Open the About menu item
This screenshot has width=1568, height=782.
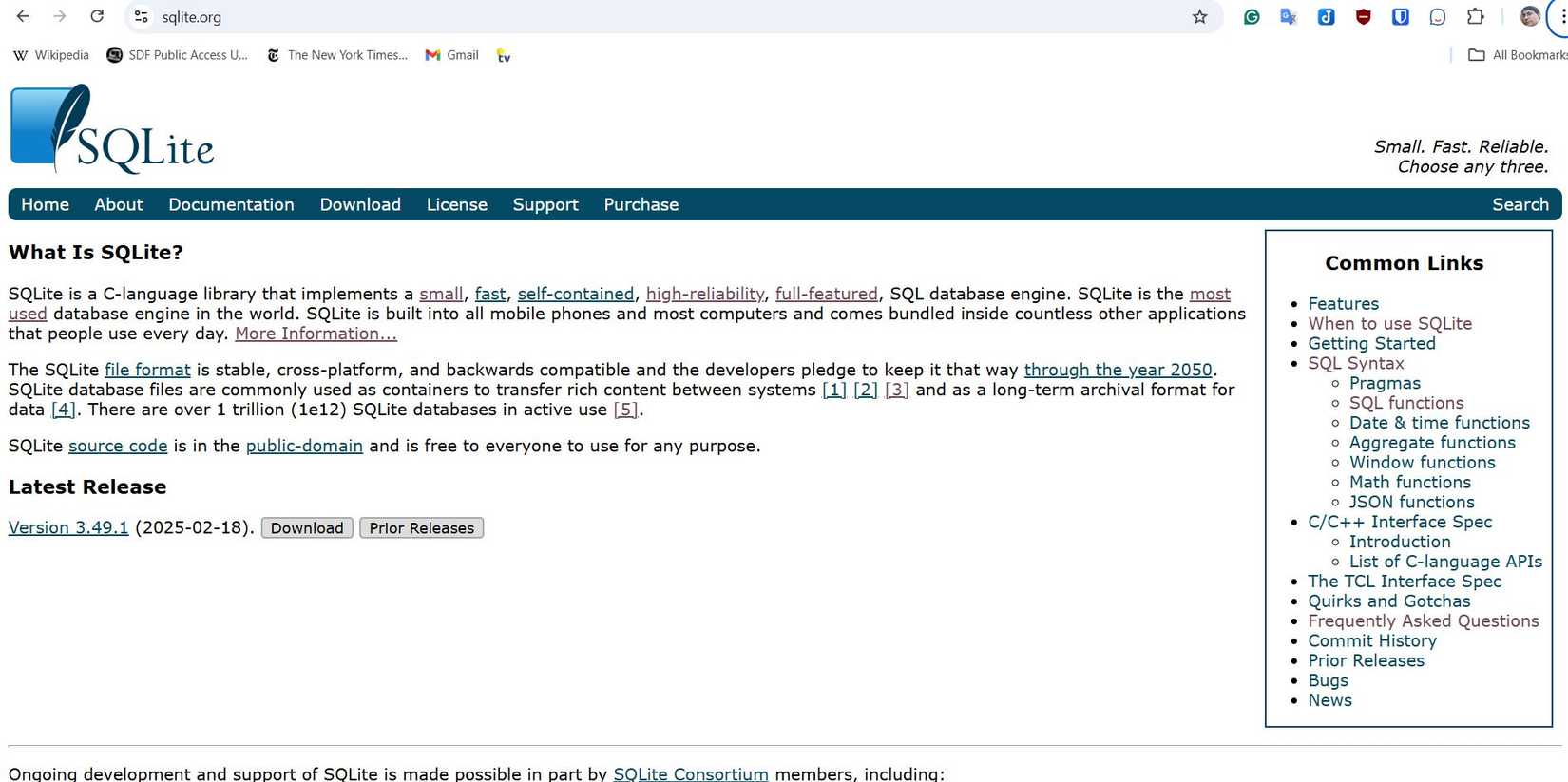tap(119, 204)
